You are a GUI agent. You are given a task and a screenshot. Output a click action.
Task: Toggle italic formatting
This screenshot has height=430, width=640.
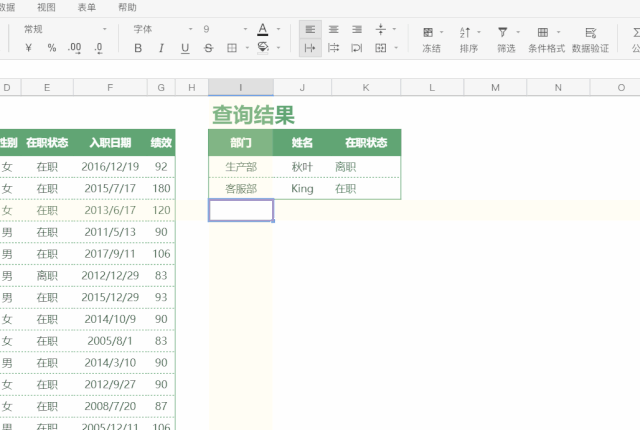(162, 48)
